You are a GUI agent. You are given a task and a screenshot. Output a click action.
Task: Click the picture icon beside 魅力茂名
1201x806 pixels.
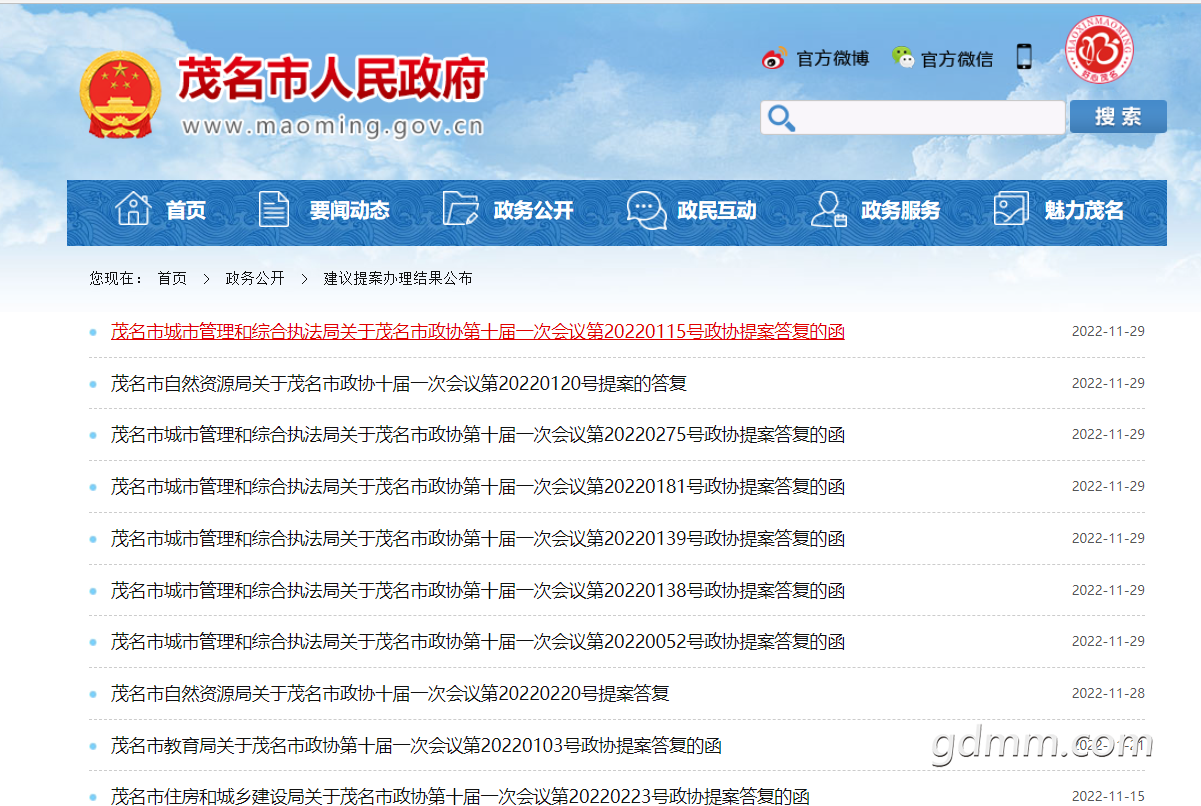click(x=1011, y=209)
